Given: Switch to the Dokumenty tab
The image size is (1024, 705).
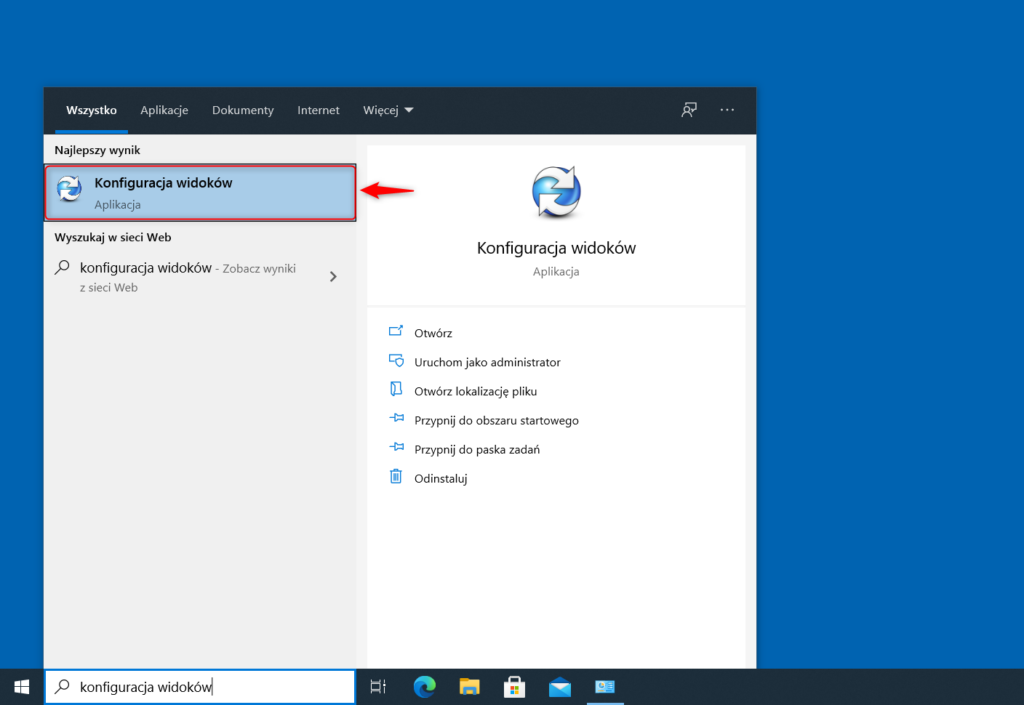Looking at the screenshot, I should [242, 110].
